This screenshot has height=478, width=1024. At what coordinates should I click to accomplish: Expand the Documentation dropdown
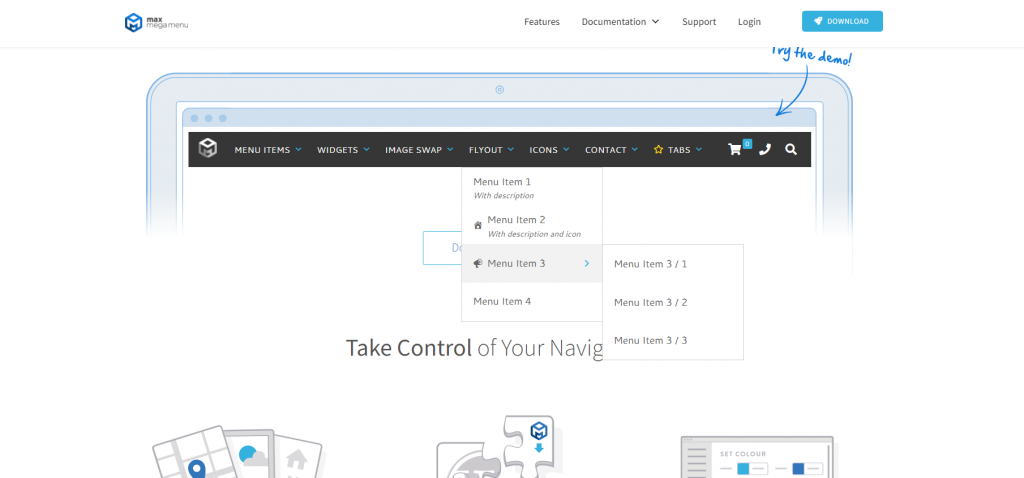[620, 22]
